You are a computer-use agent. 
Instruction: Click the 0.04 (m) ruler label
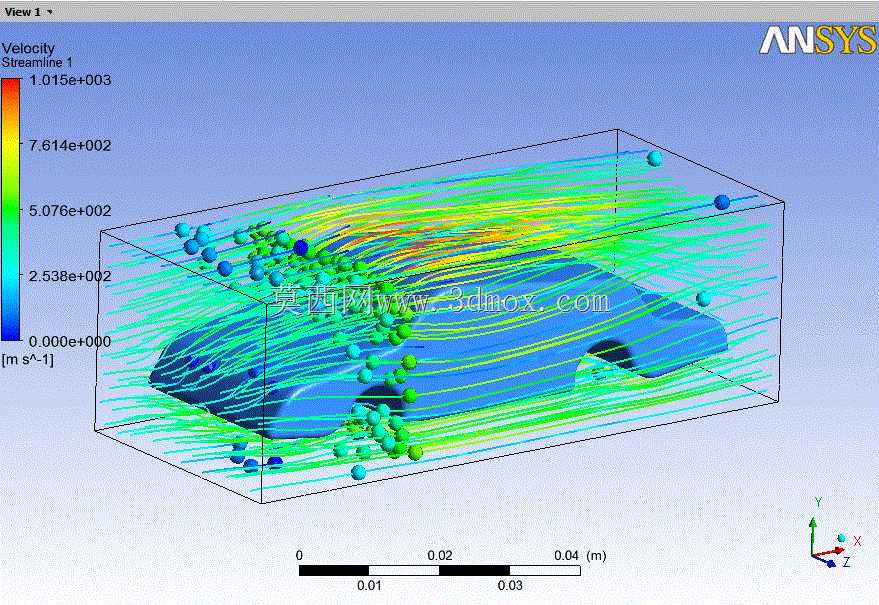pyautogui.click(x=580, y=556)
